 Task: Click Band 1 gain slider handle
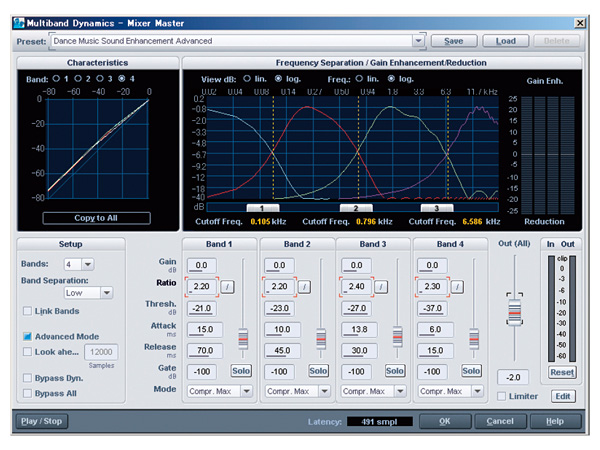click(243, 339)
